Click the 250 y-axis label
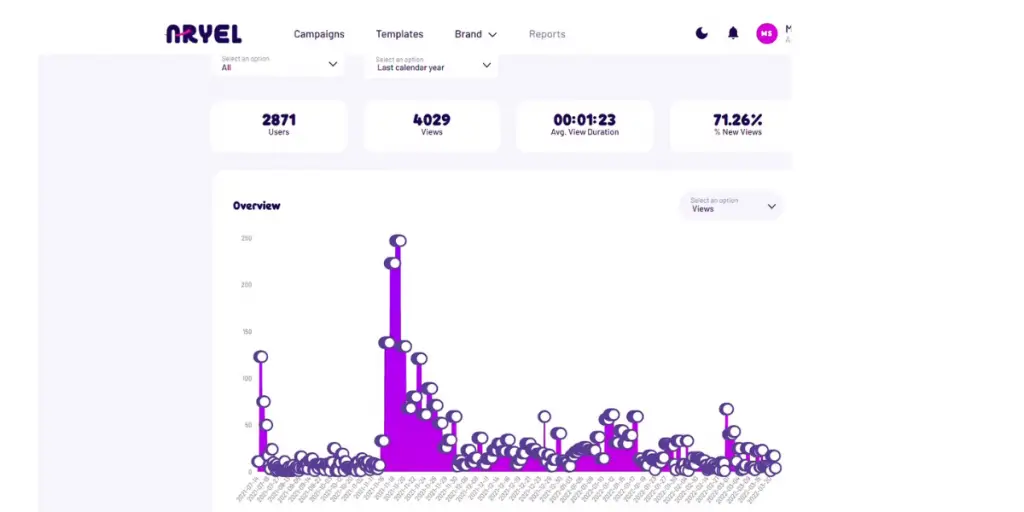1024x512 pixels. pos(246,238)
